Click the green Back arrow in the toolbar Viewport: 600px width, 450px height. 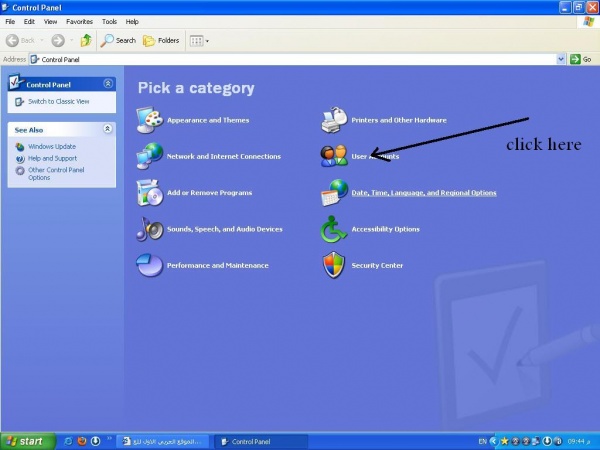click(x=12, y=40)
